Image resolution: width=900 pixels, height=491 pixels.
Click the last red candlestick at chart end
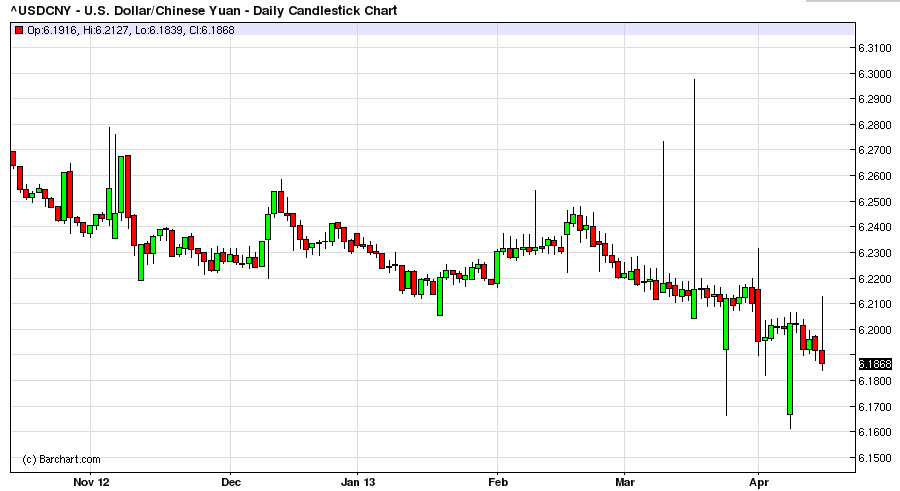[x=823, y=357]
